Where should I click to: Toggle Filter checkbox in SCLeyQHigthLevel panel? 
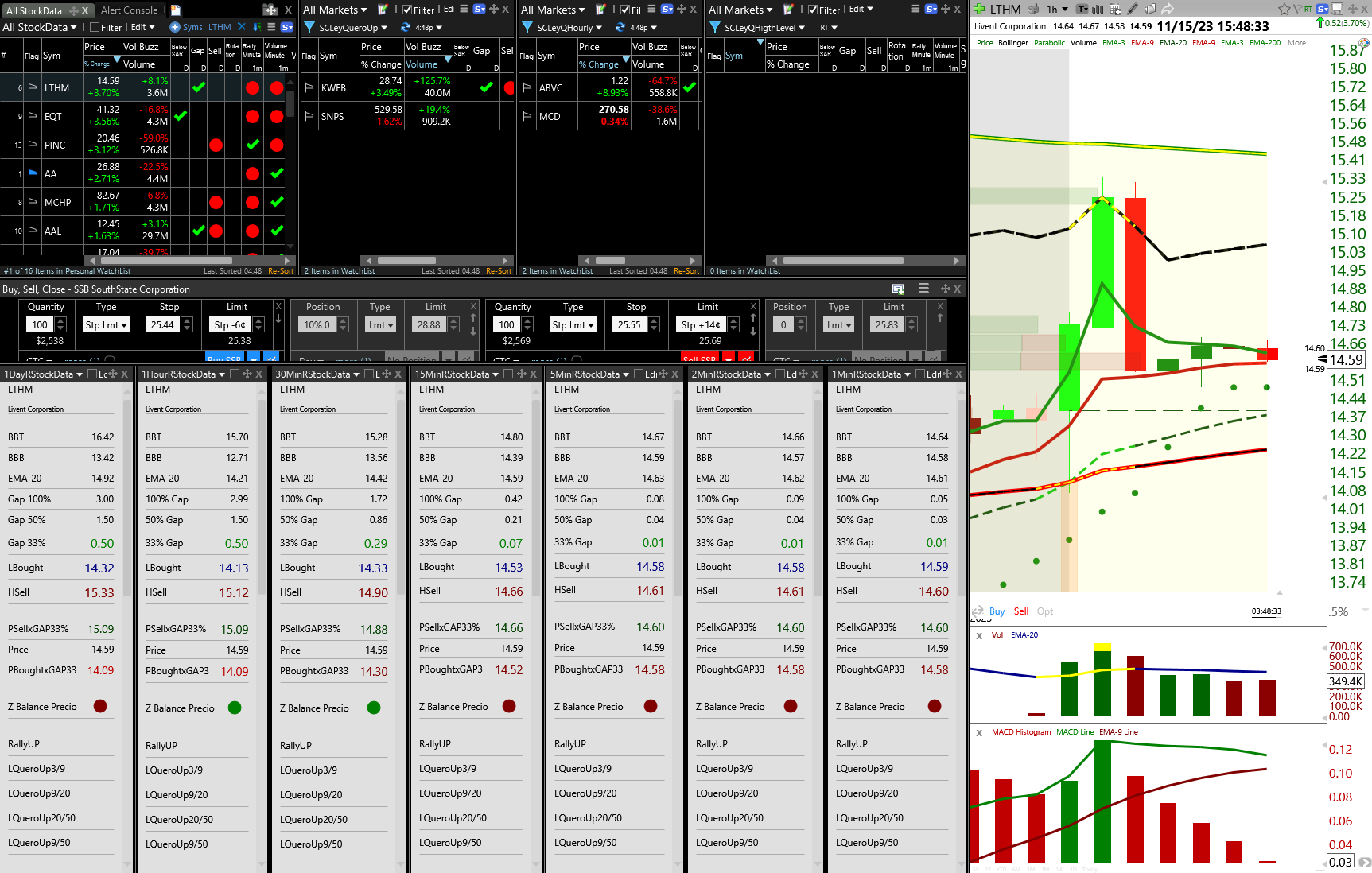pyautogui.click(x=813, y=10)
